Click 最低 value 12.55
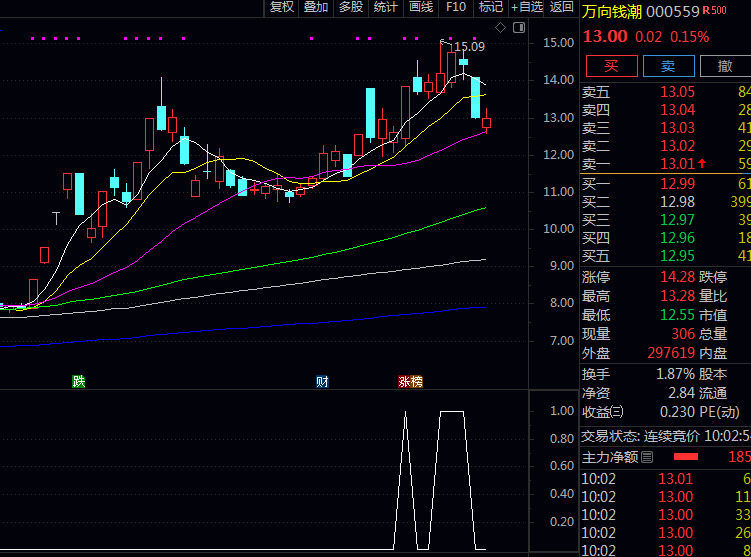The height and width of the screenshot is (557, 751). 677,315
